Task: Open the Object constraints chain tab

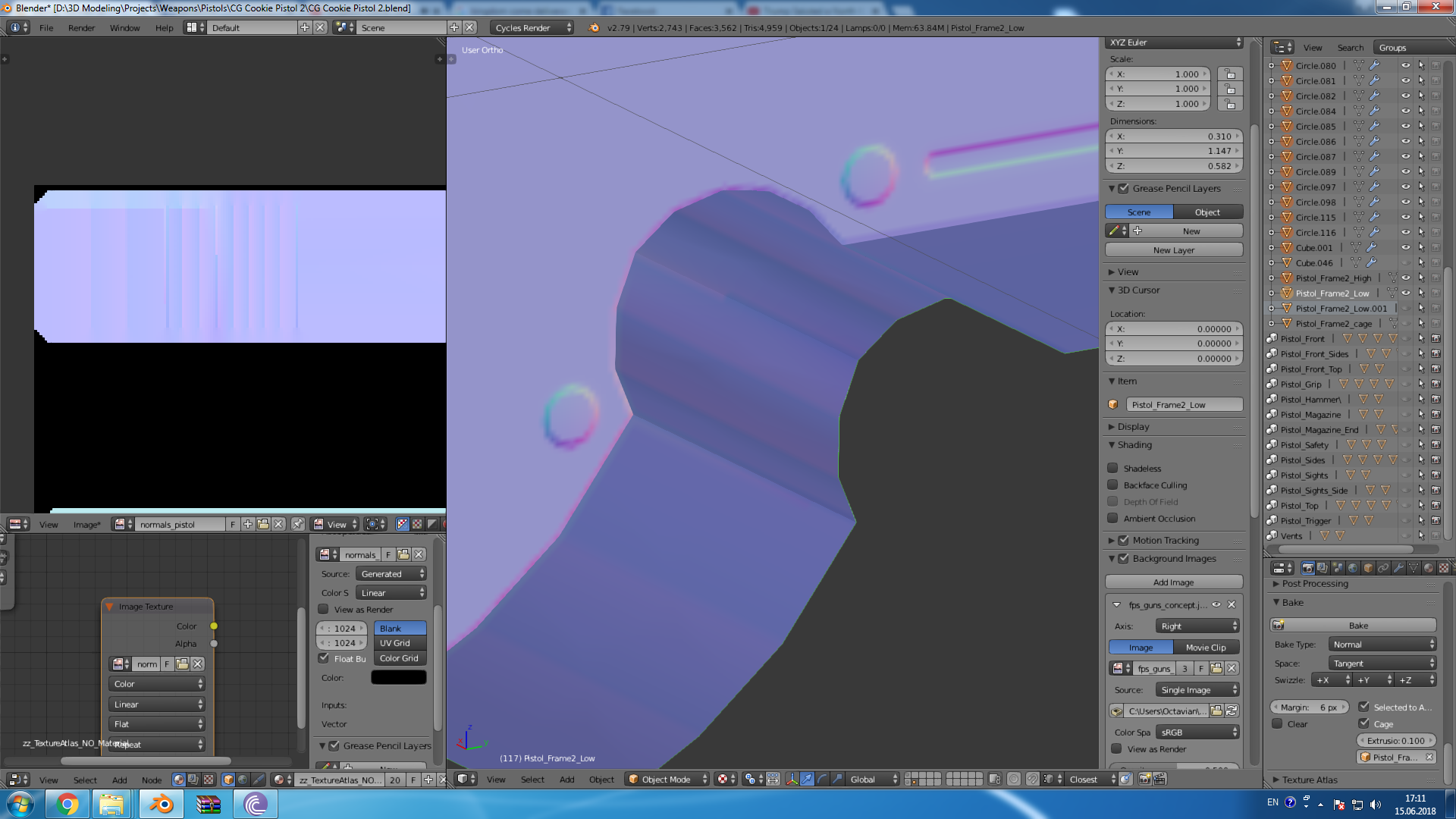Action: [x=1383, y=568]
